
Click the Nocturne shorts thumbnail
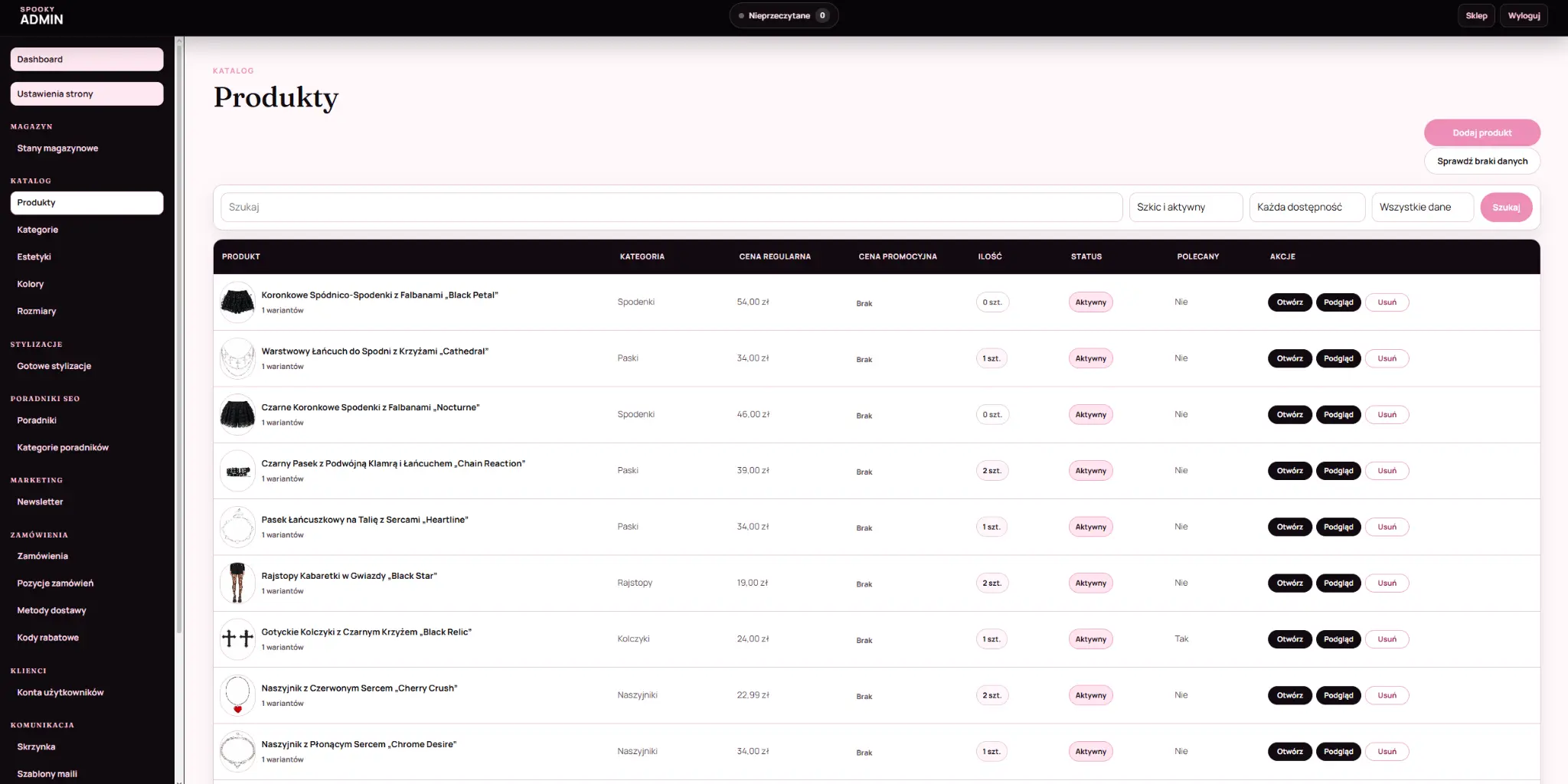pyautogui.click(x=237, y=415)
